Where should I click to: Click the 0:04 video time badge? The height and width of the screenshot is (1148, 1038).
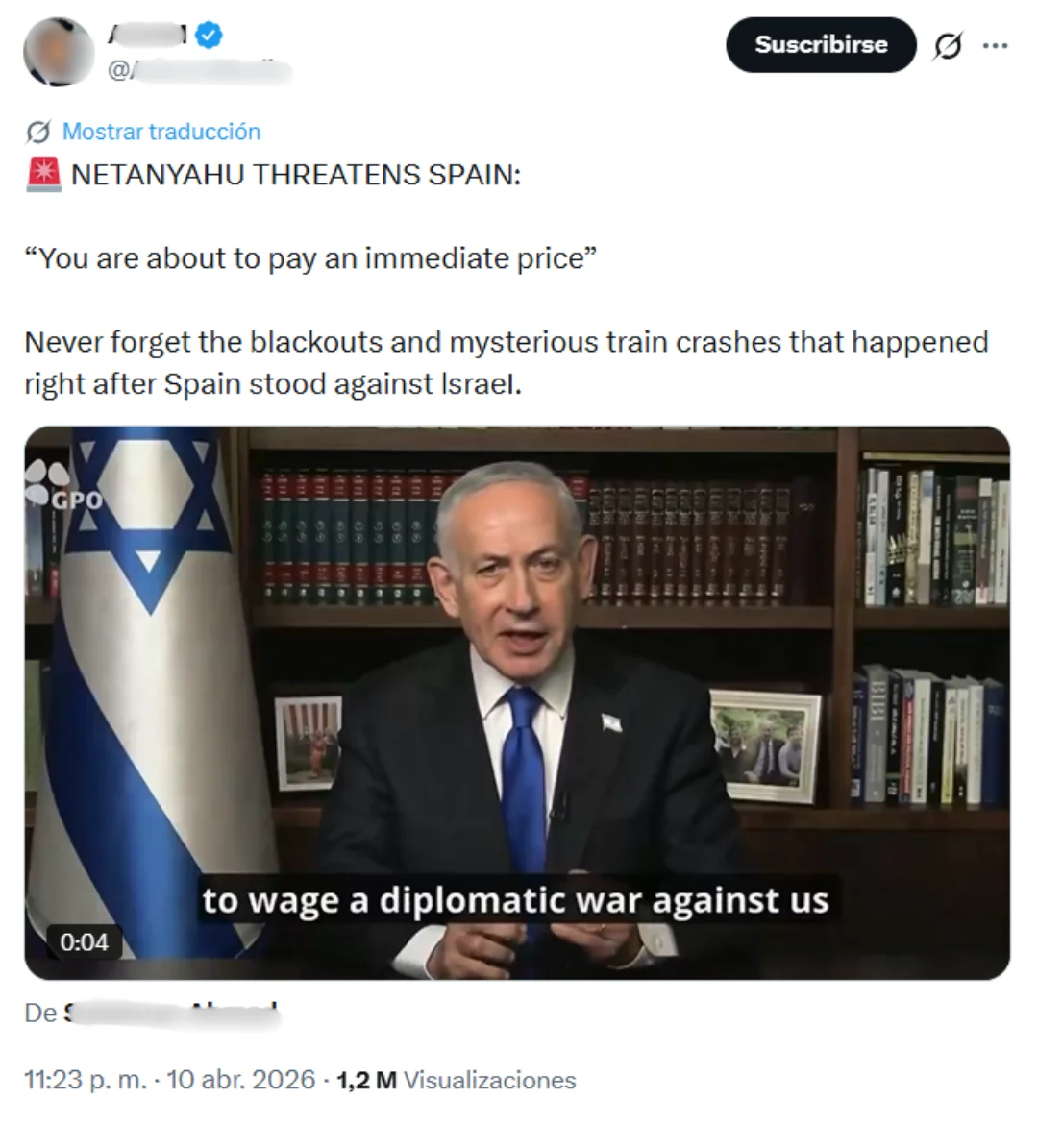tap(85, 941)
